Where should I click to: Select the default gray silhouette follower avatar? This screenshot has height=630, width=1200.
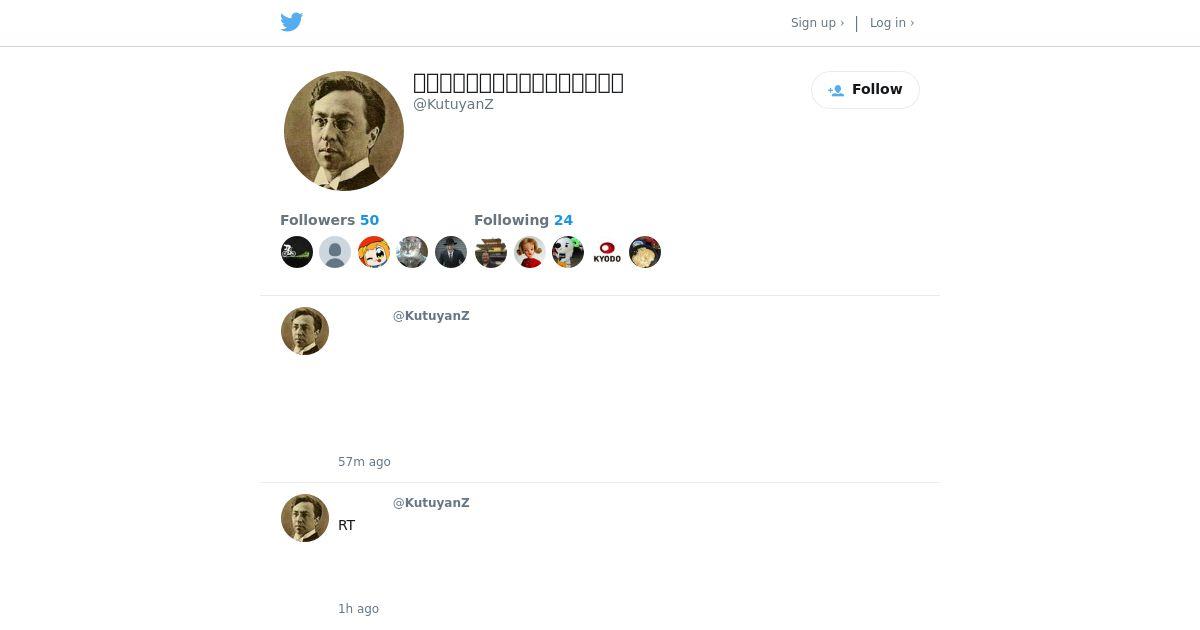335,252
